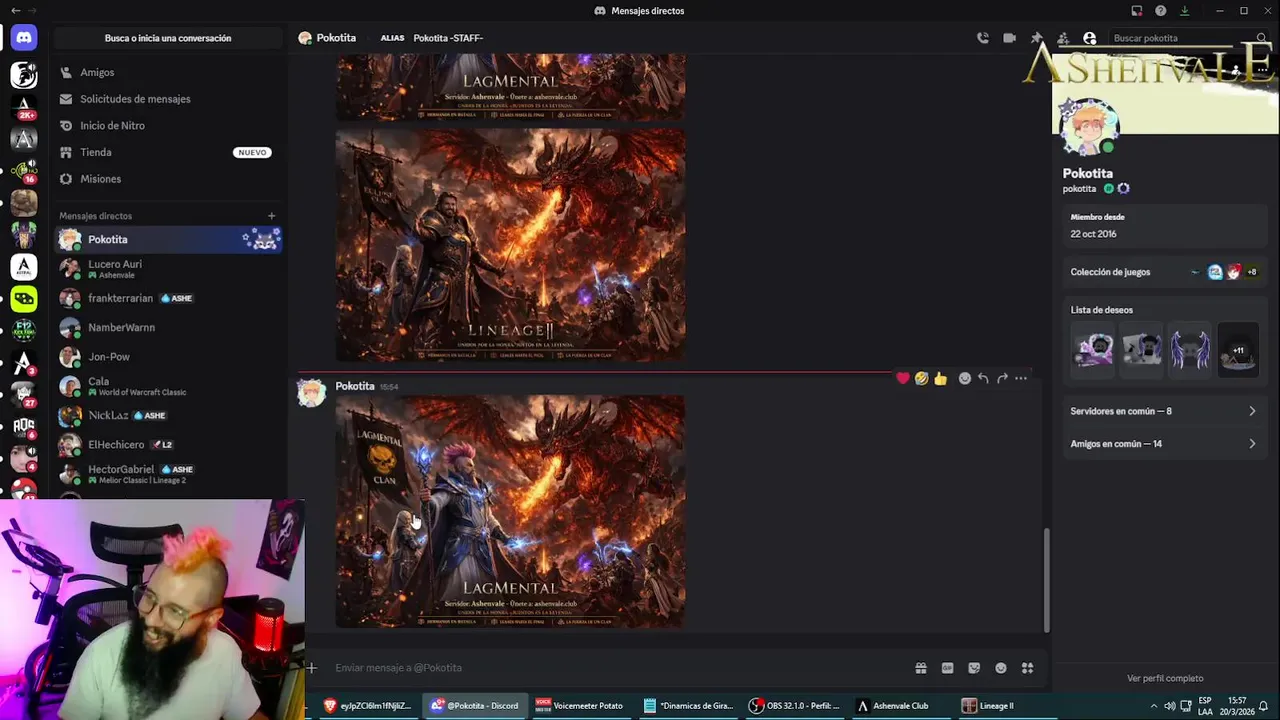The height and width of the screenshot is (720, 1280).
Task: Send a gift with the gift icon
Action: [x=920, y=668]
